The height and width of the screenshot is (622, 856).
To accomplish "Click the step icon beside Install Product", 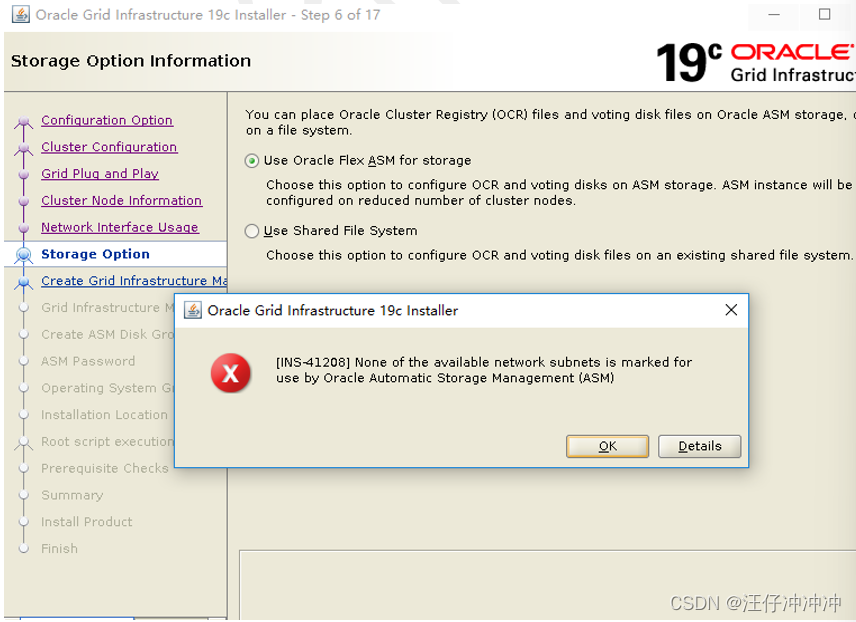I will 24,521.
